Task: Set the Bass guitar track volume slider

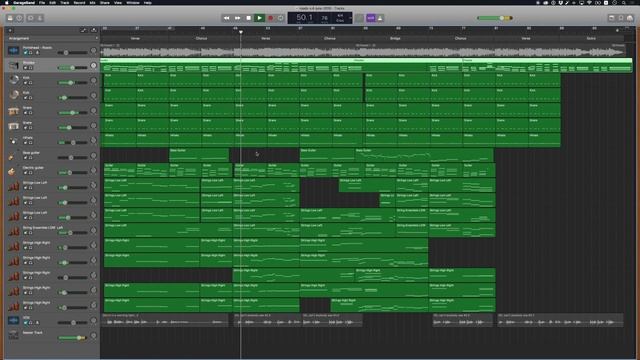Action: 72,158
